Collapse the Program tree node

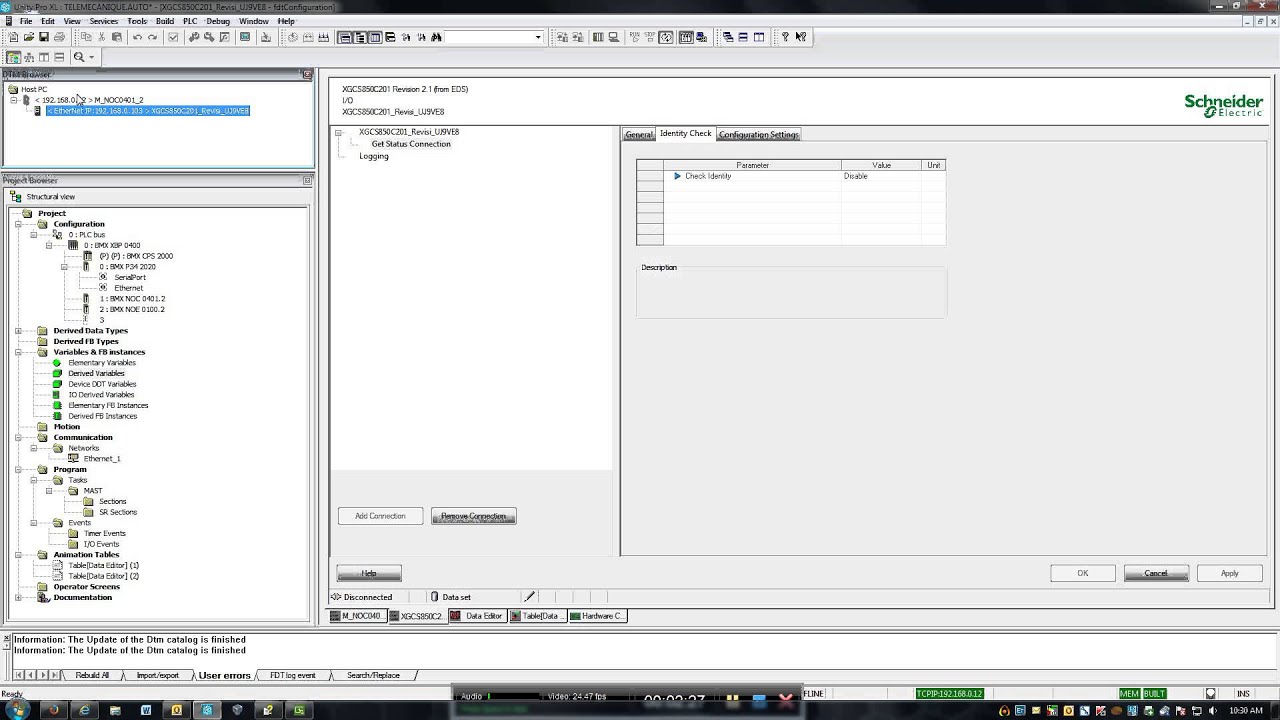[x=18, y=469]
